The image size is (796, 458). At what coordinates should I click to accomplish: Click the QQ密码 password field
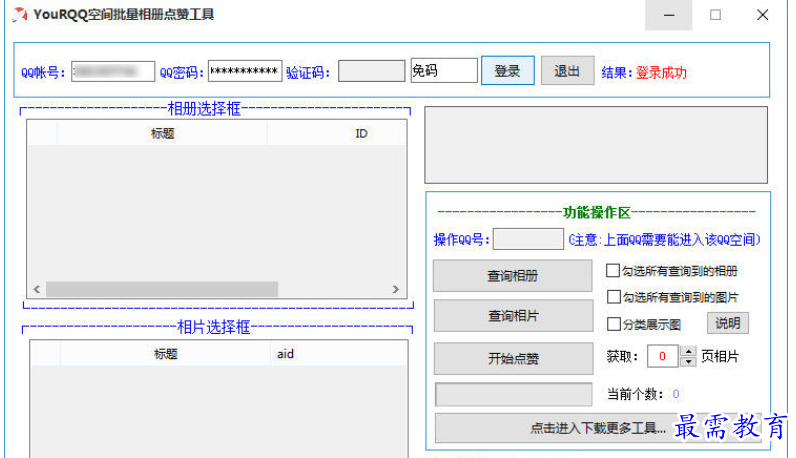(245, 71)
